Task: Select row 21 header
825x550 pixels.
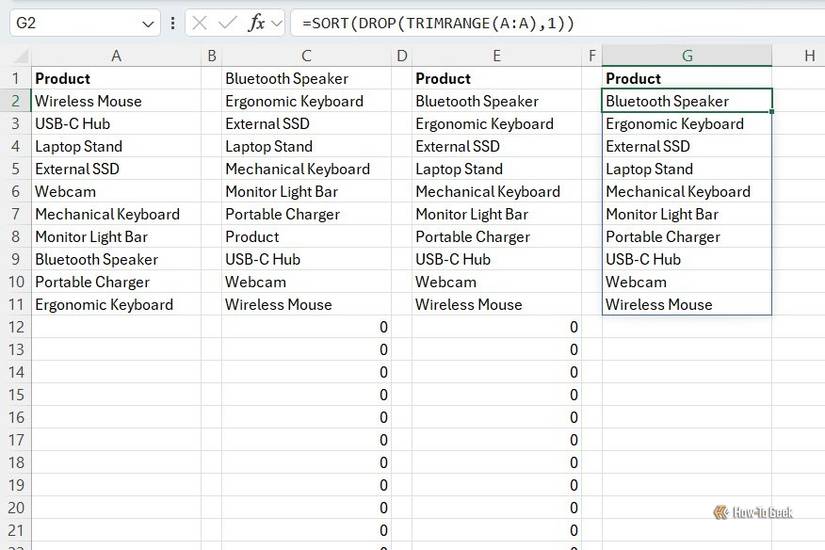Action: pyautogui.click(x=16, y=531)
